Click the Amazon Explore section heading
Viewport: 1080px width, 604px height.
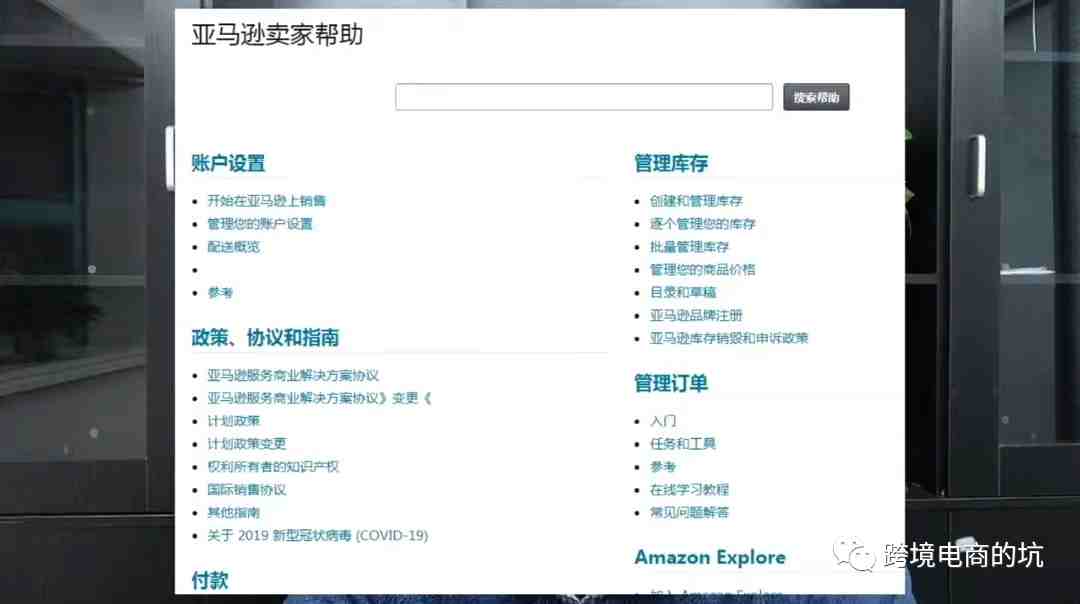[x=709, y=558]
